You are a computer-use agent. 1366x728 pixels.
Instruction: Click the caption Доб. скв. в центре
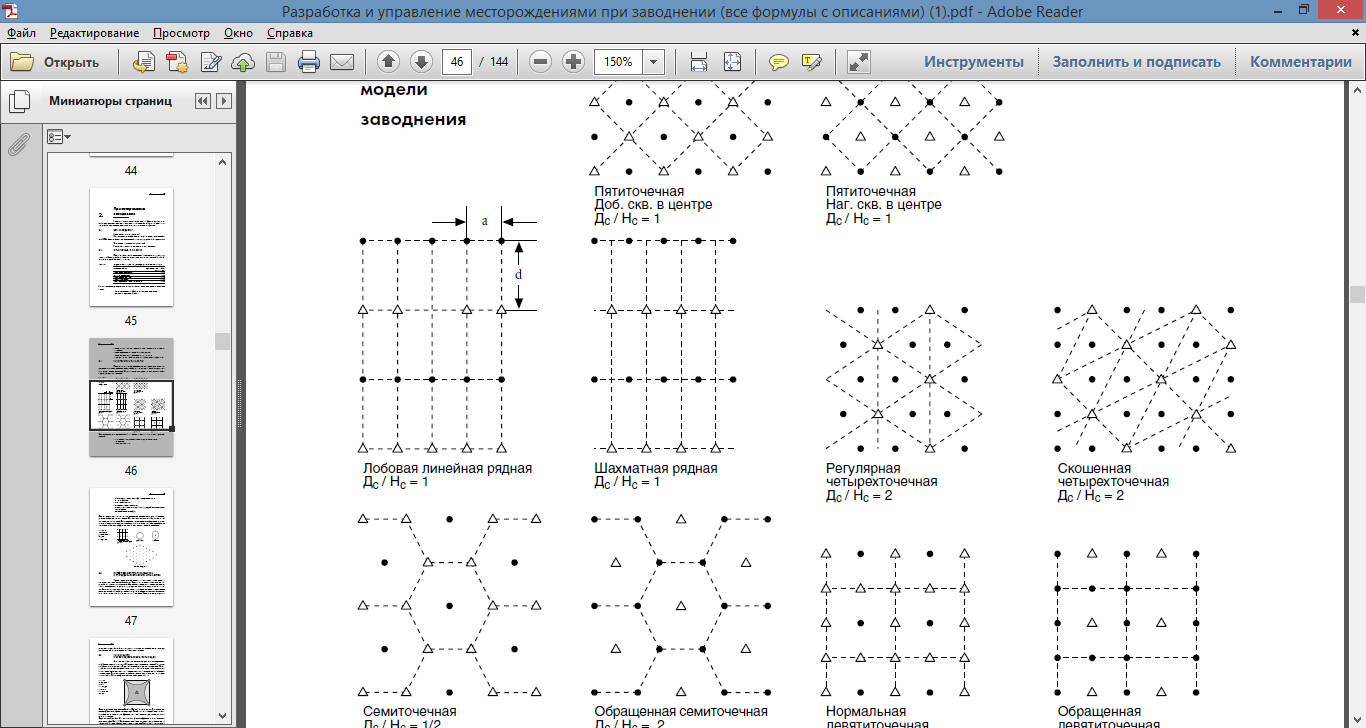(653, 205)
